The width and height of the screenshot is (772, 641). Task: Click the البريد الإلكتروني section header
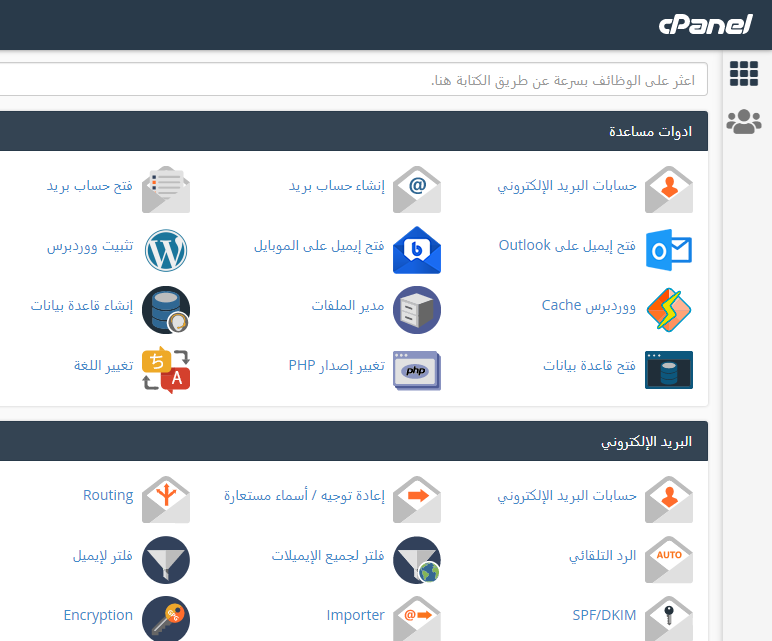pos(354,441)
